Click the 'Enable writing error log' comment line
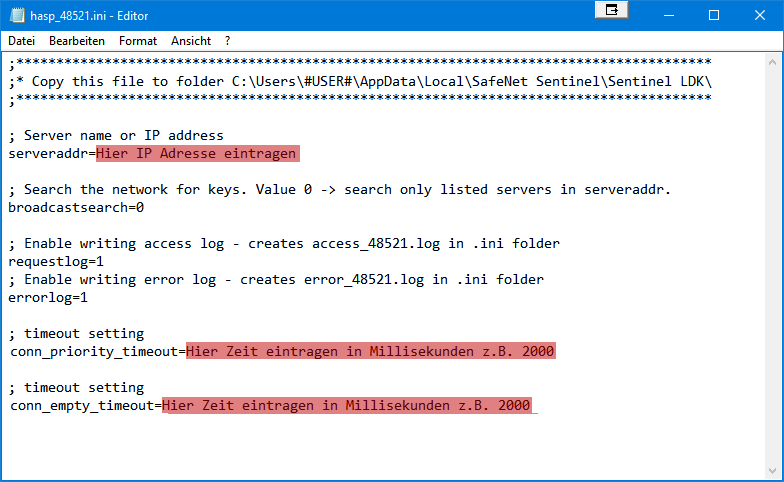The height and width of the screenshot is (482, 784). 276,280
